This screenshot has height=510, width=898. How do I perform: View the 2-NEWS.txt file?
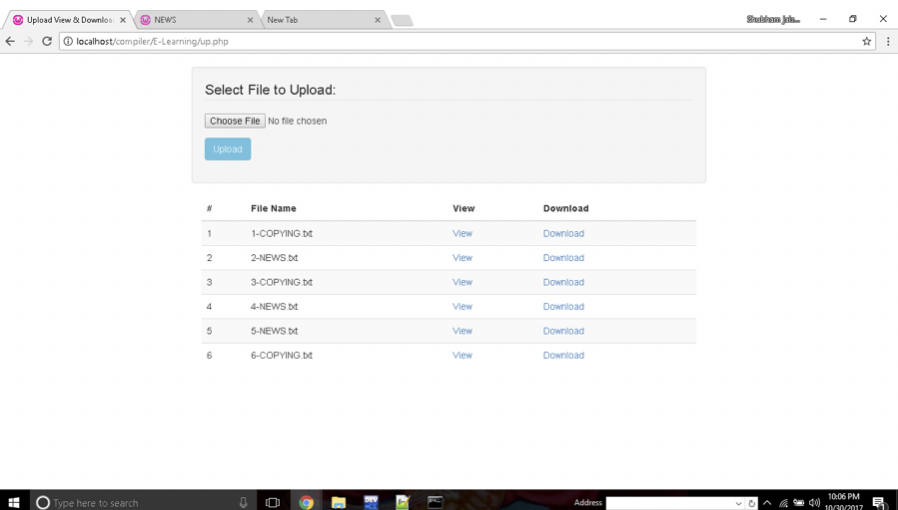[462, 258]
